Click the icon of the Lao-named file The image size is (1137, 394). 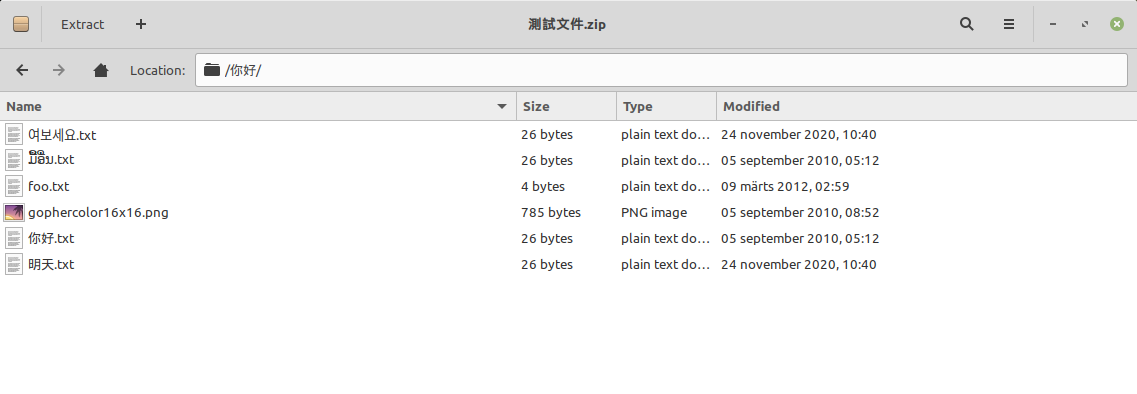14,160
